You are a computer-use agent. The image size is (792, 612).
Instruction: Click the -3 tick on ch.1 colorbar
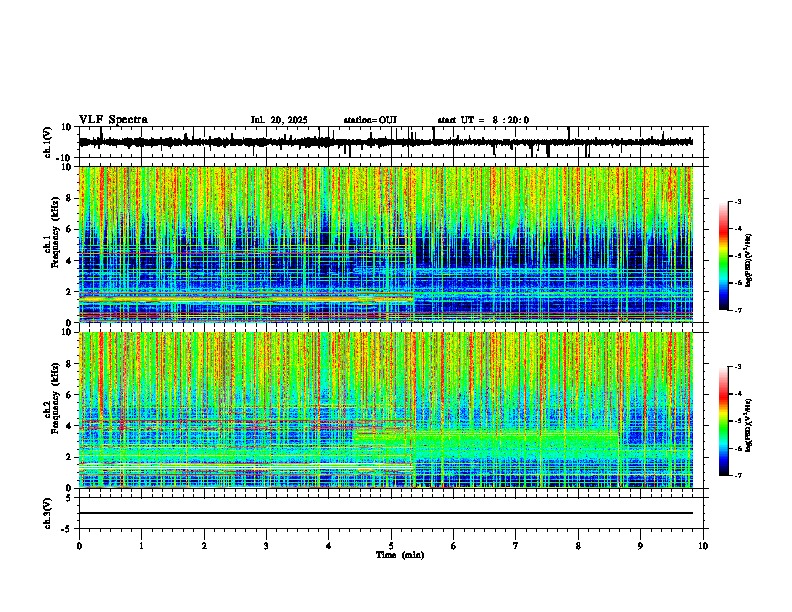tap(737, 202)
